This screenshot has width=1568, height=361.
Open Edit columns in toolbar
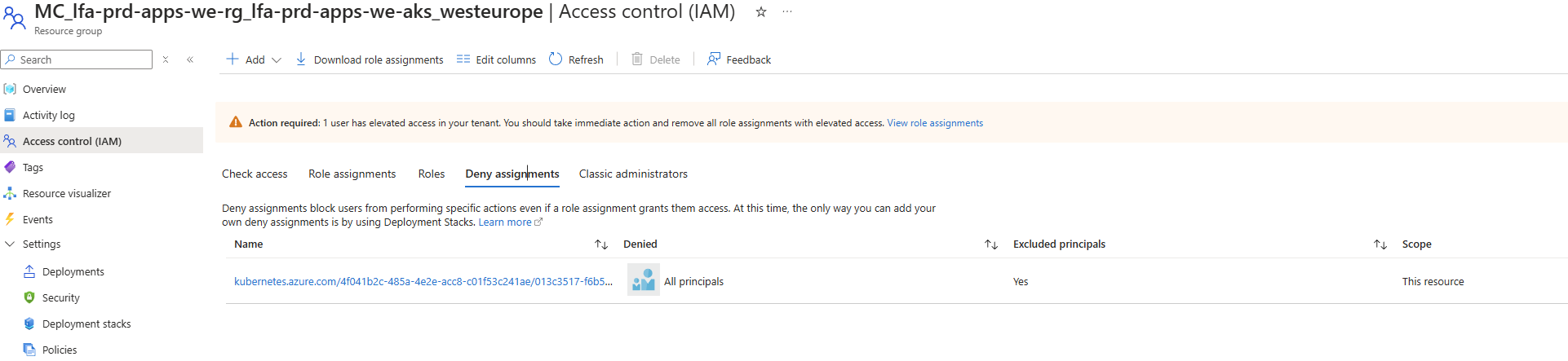click(496, 59)
